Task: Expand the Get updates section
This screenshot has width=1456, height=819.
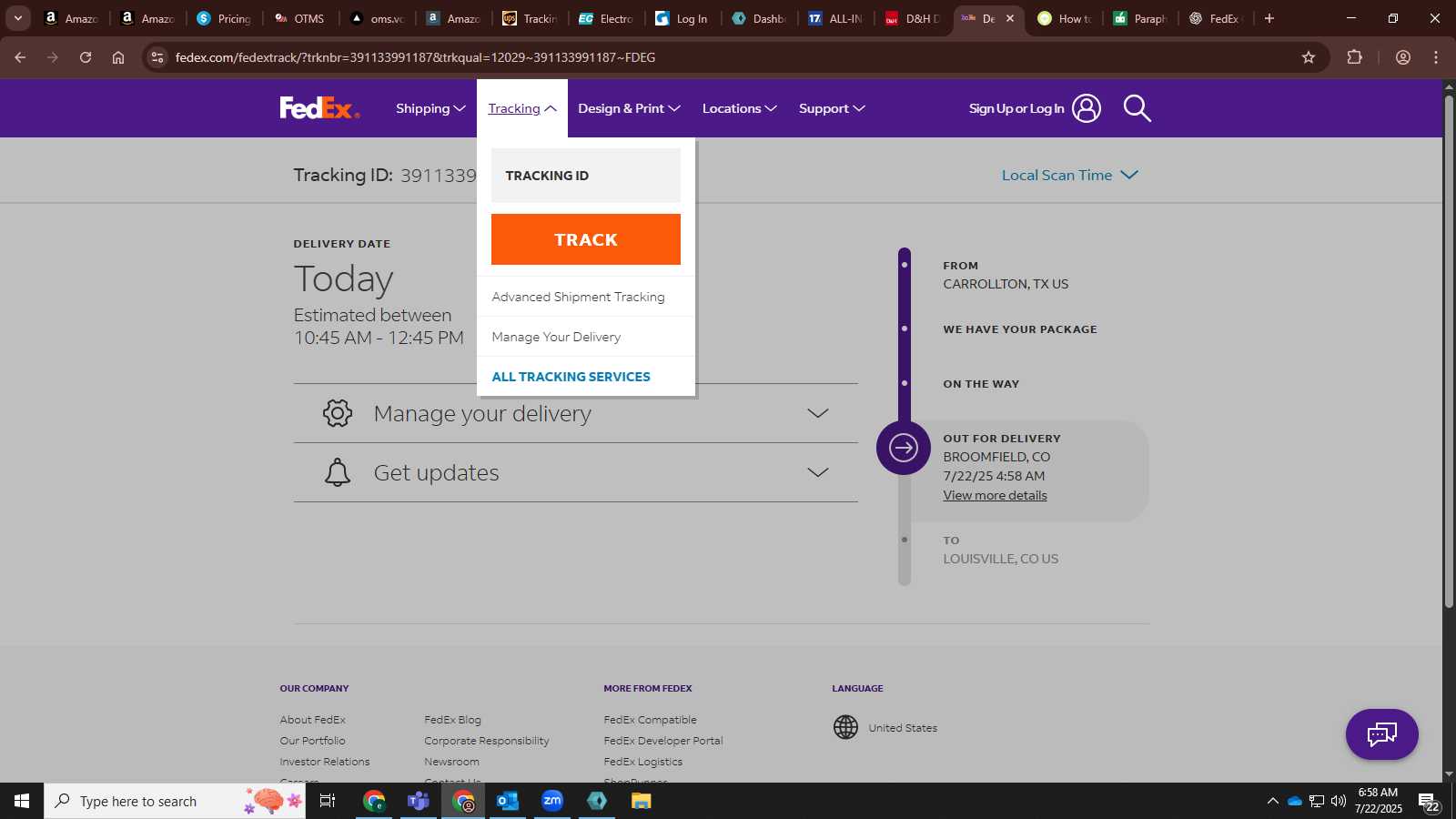Action: [x=575, y=472]
